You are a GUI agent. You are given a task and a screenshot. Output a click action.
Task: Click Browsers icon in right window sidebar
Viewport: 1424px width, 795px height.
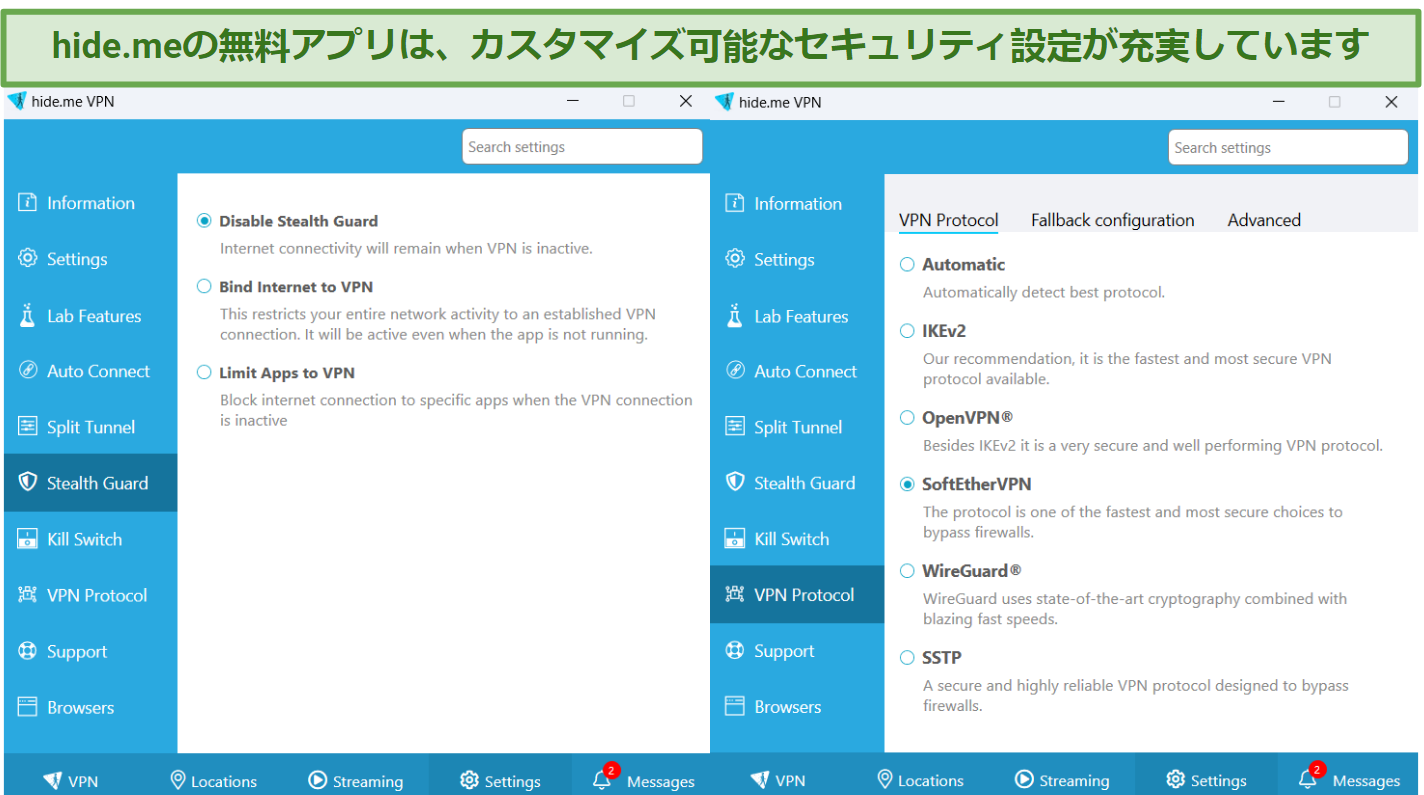click(x=735, y=707)
